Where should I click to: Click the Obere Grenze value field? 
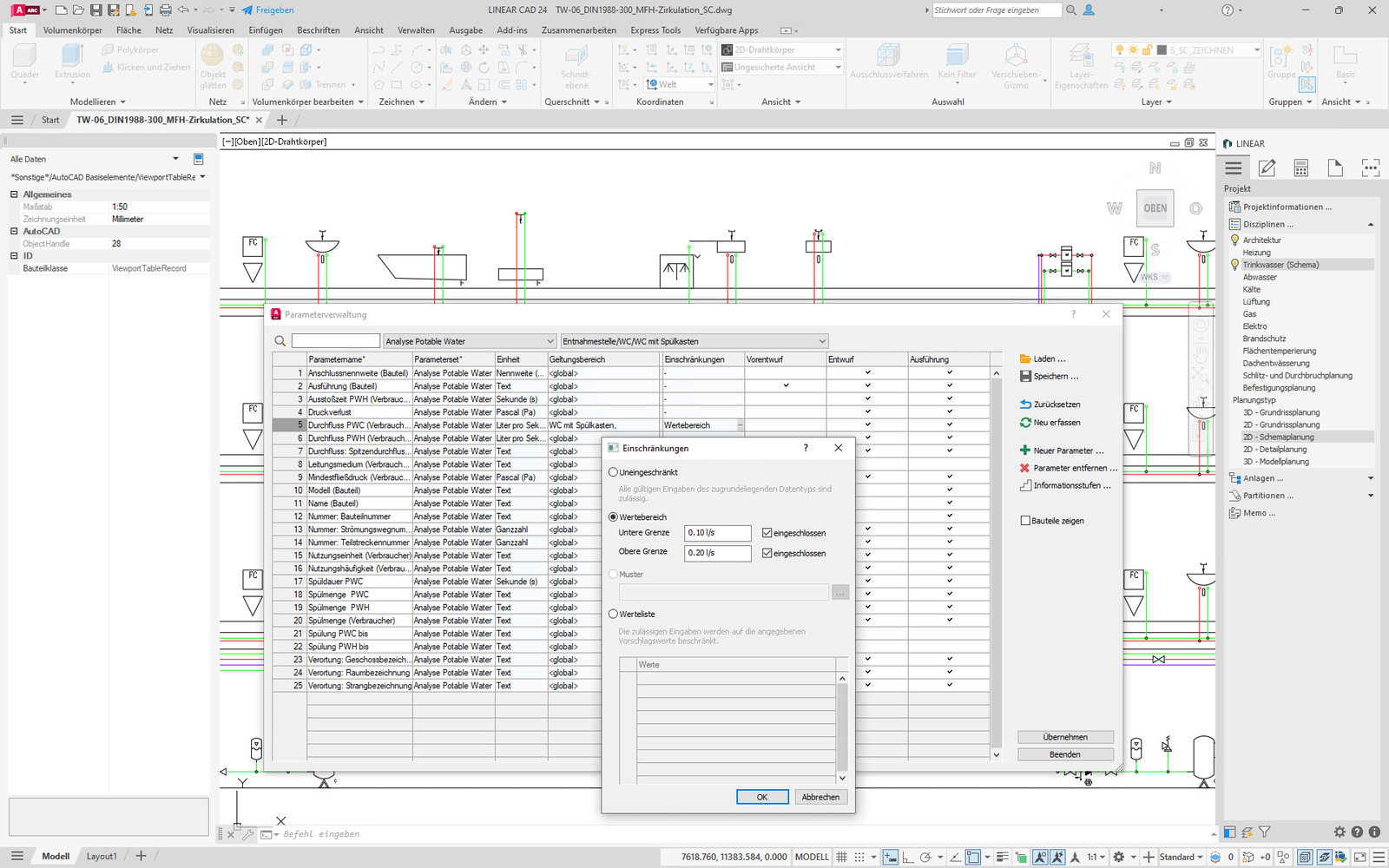(x=718, y=553)
